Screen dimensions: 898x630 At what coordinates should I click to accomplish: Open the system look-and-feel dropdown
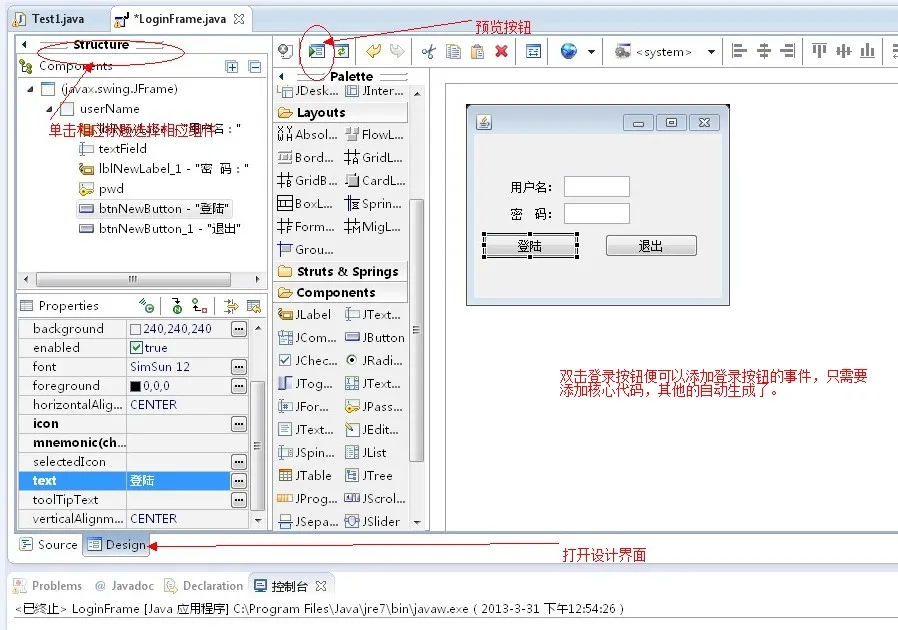click(x=711, y=52)
